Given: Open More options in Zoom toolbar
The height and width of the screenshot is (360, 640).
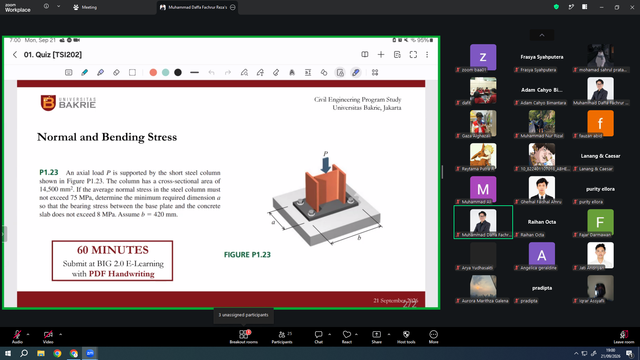Looking at the screenshot, I should click(x=433, y=337).
